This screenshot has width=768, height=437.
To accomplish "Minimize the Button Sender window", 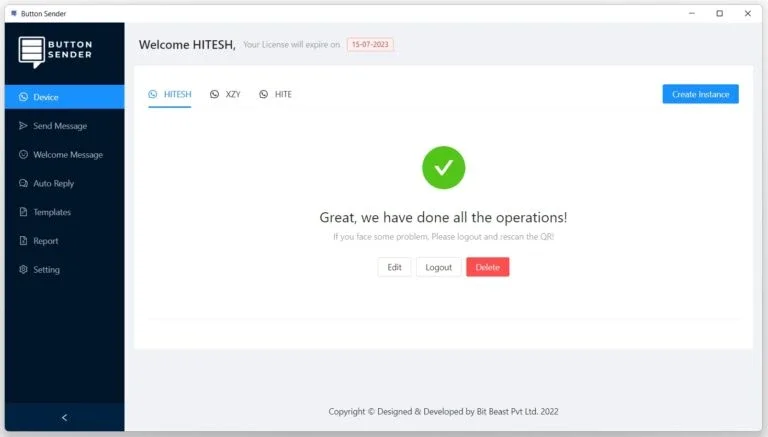I will pyautogui.click(x=692, y=13).
